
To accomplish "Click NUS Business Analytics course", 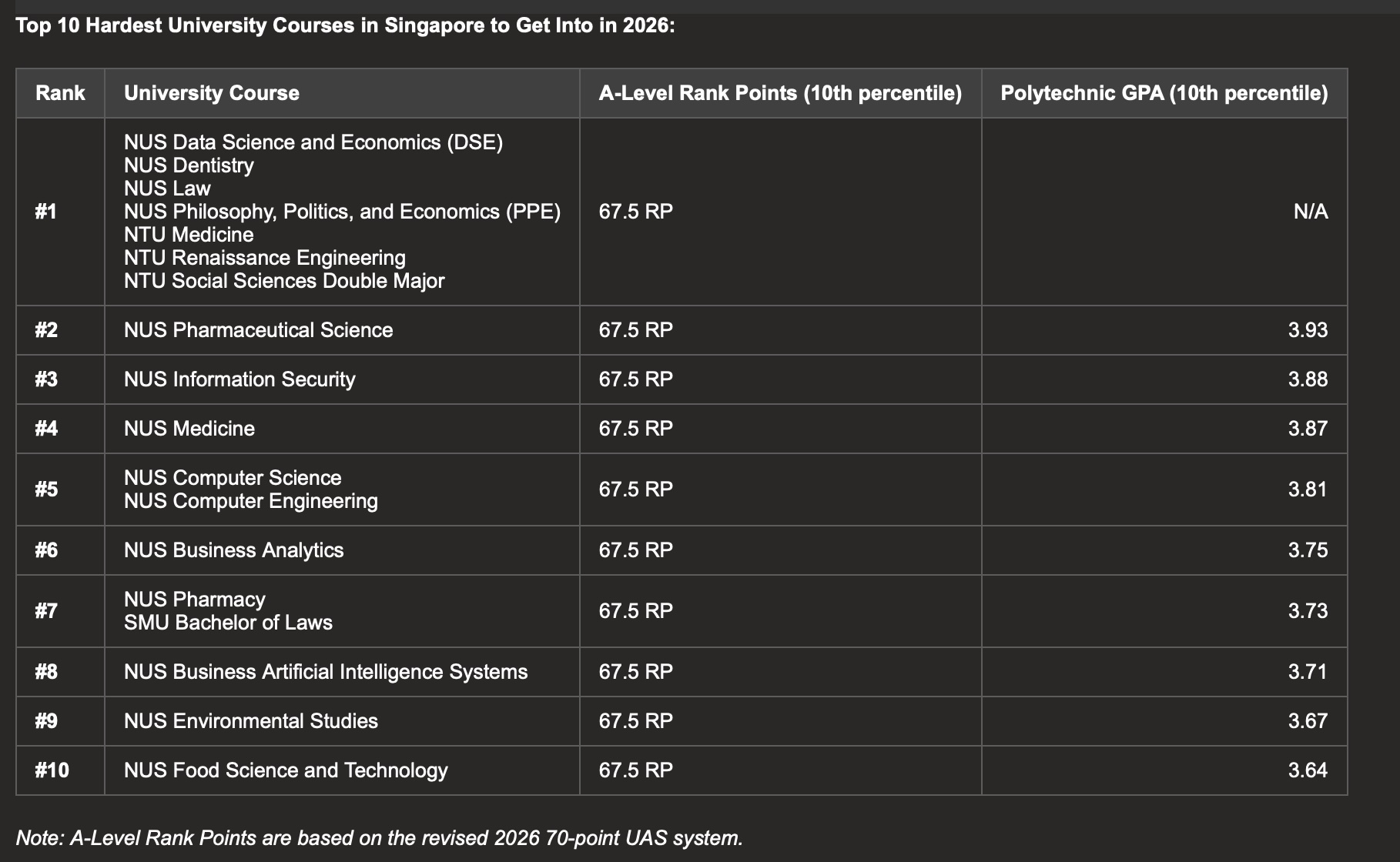I will 234,550.
